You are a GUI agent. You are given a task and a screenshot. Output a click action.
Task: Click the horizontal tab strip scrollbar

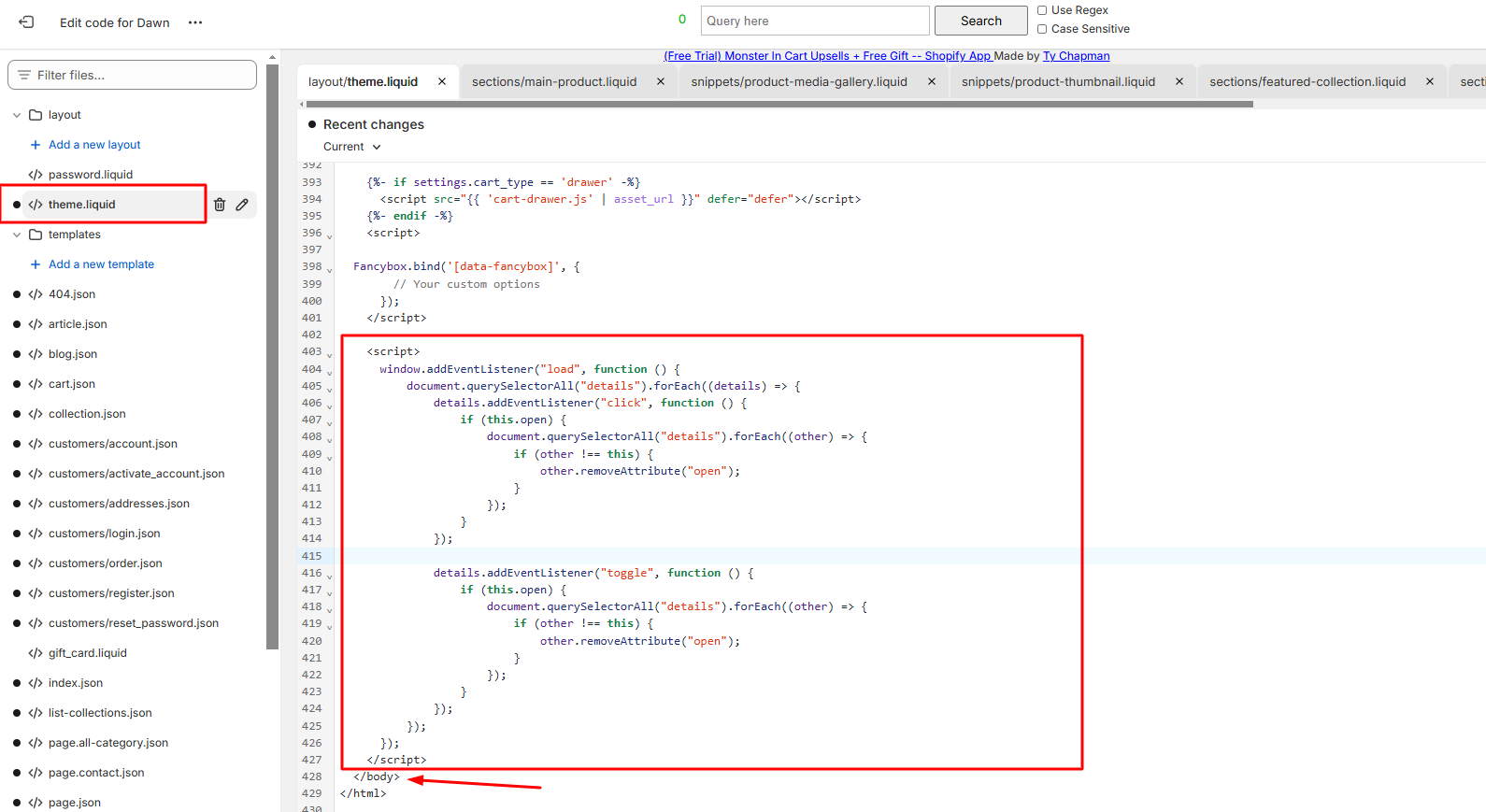pos(779,105)
